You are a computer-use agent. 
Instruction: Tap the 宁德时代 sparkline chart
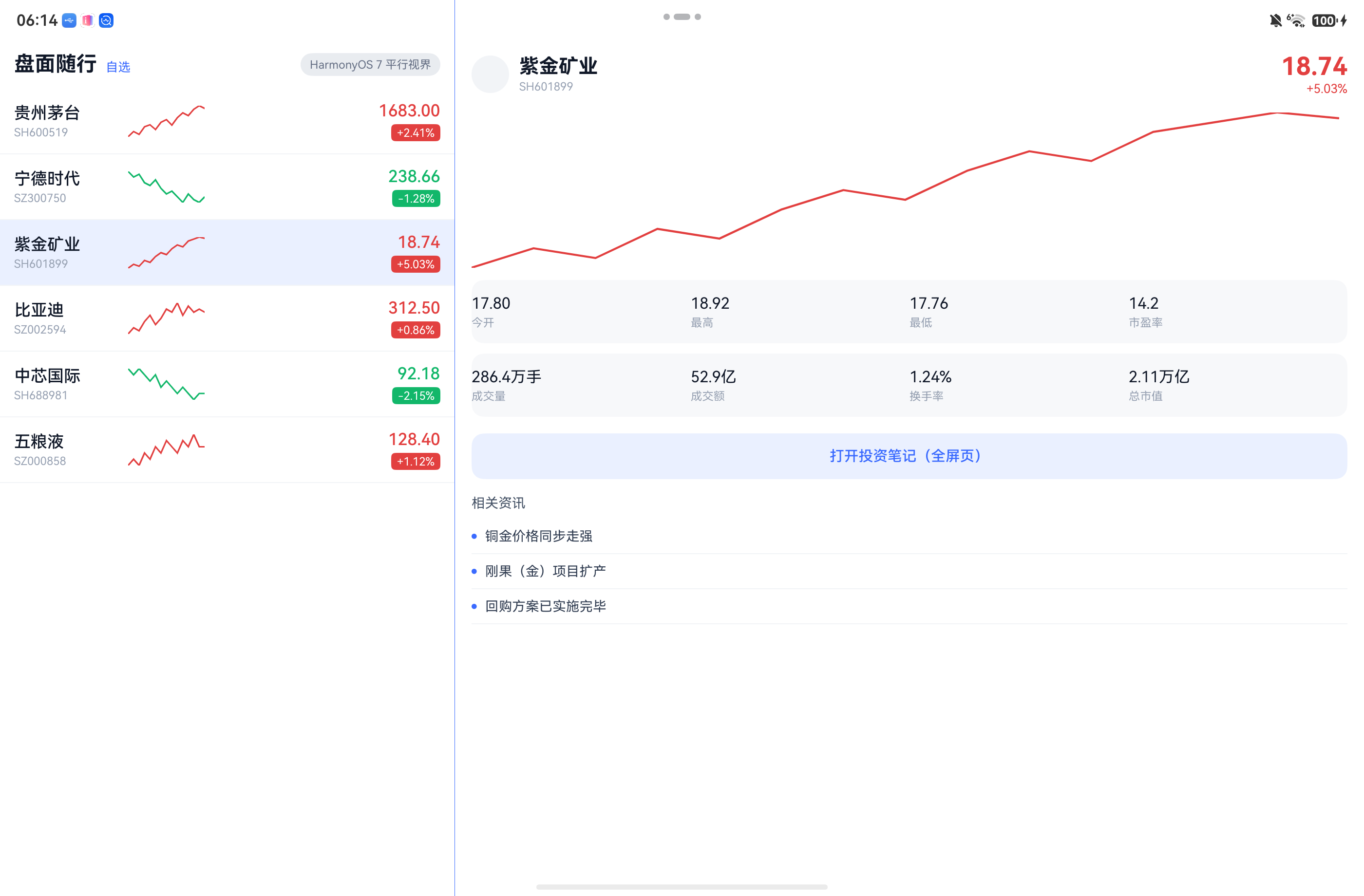pyautogui.click(x=166, y=187)
